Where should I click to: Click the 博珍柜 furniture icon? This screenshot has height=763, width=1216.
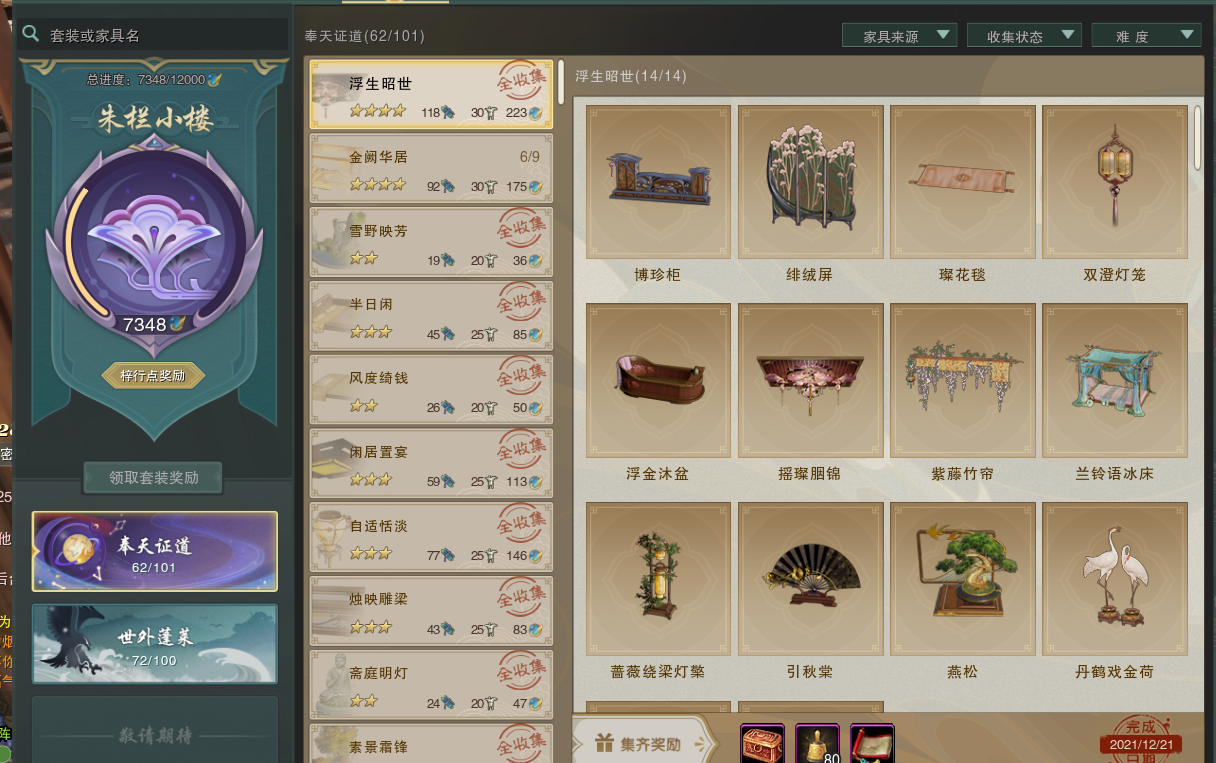click(x=658, y=182)
